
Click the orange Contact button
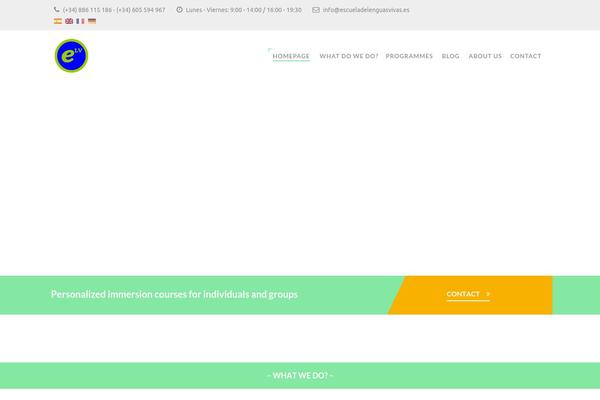[x=470, y=295]
